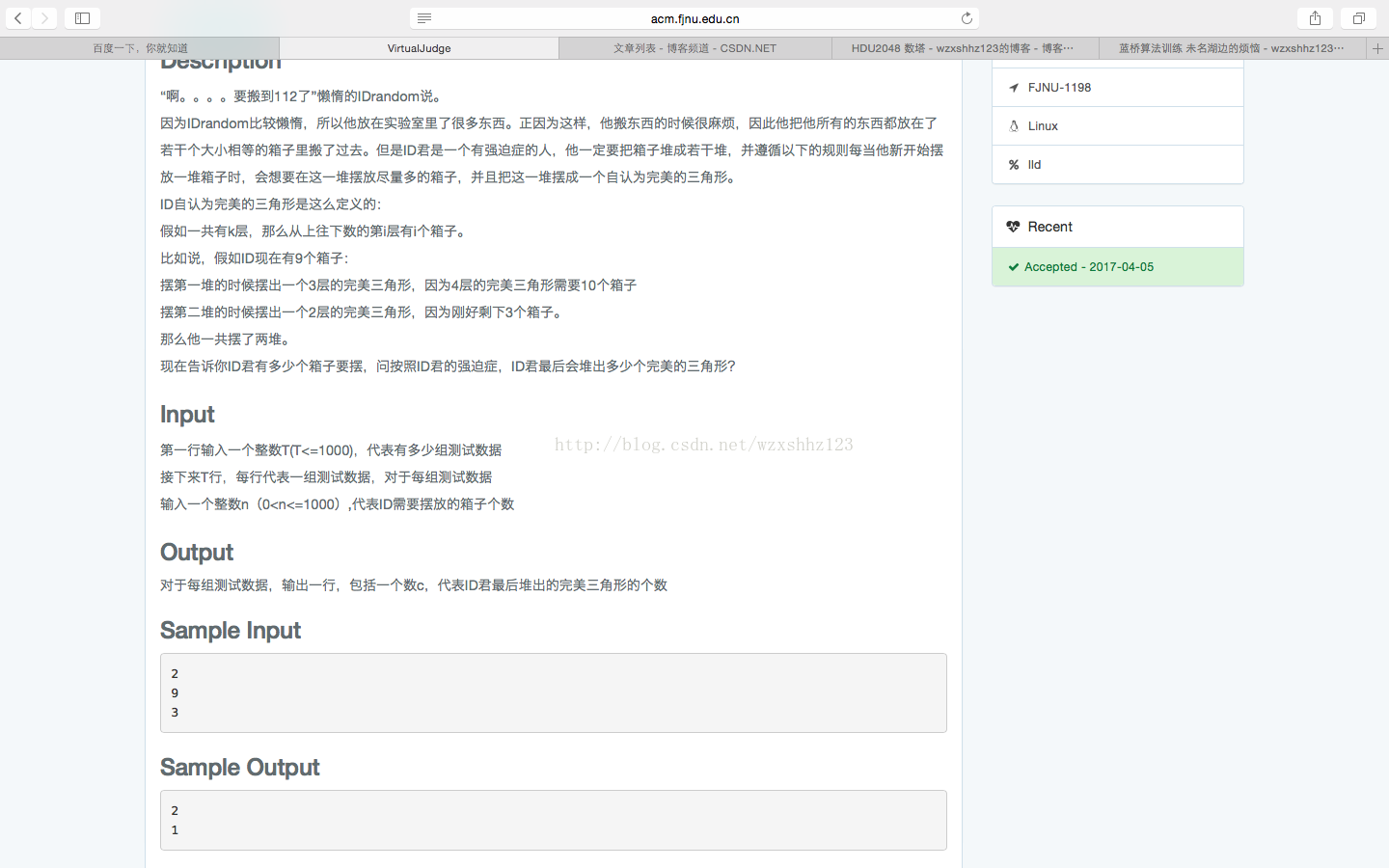This screenshot has width=1389, height=868.
Task: Open Reader view icon in address bar
Action: coord(424,18)
